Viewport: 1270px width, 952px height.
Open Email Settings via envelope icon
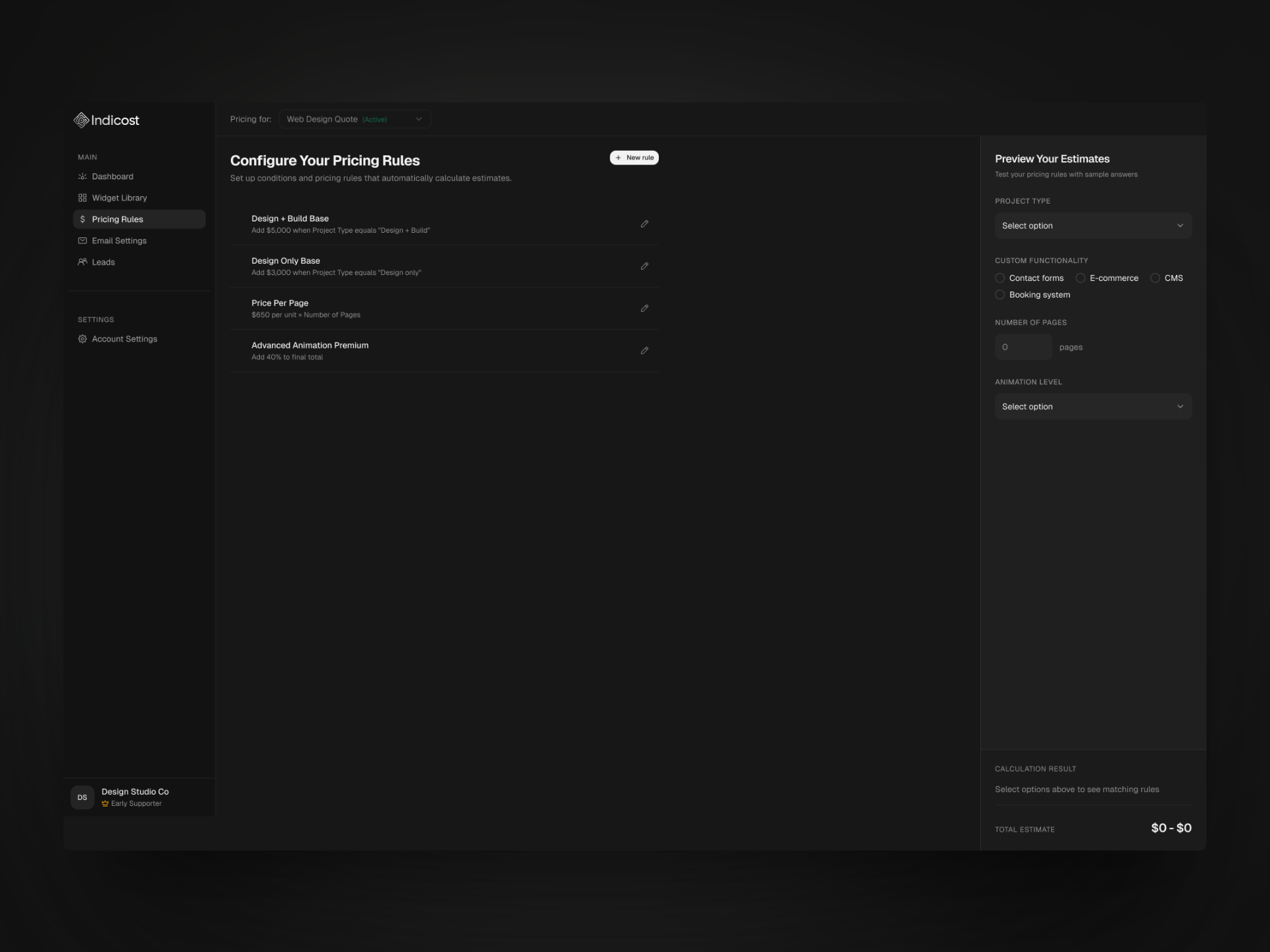[82, 241]
